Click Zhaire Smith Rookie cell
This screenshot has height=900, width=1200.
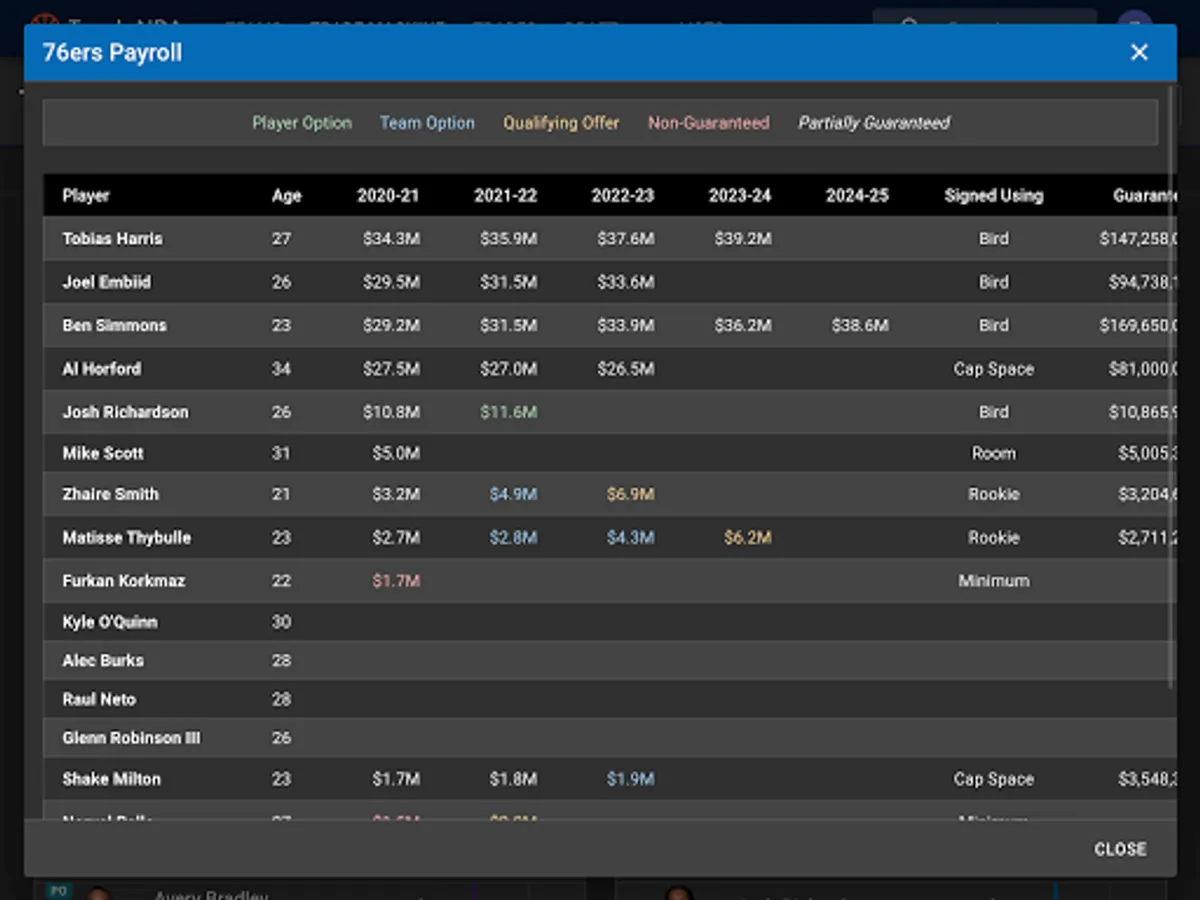point(993,494)
